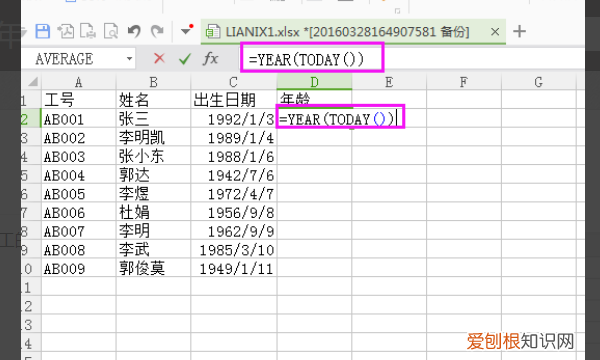Click cell AB008
Image resolution: width=600 pixels, height=360 pixels.
(x=78, y=250)
